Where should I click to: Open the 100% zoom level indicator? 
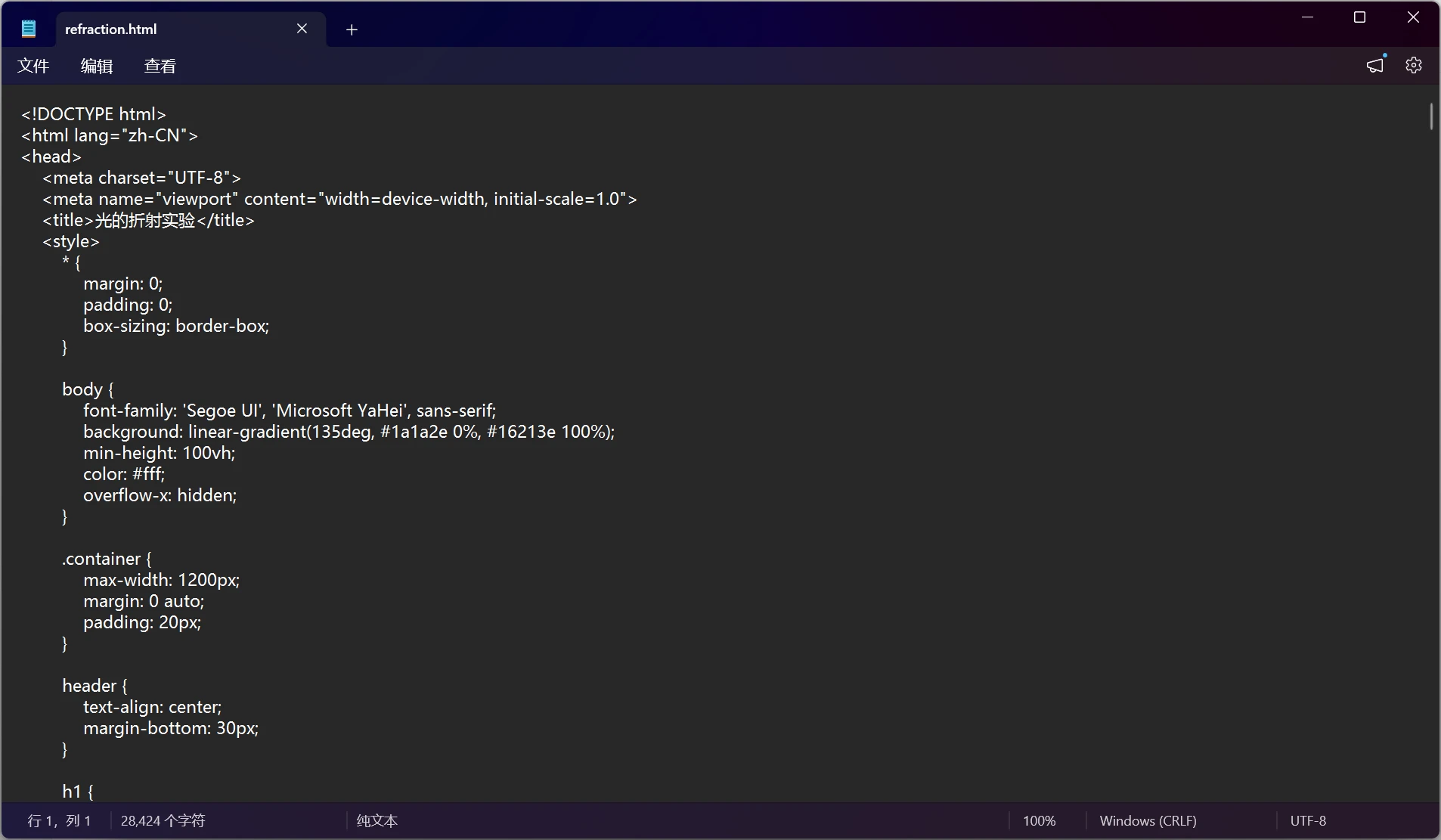[1039, 821]
